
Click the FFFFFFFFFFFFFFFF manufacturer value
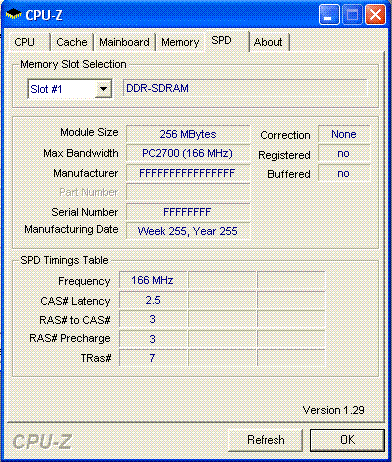[188, 173]
